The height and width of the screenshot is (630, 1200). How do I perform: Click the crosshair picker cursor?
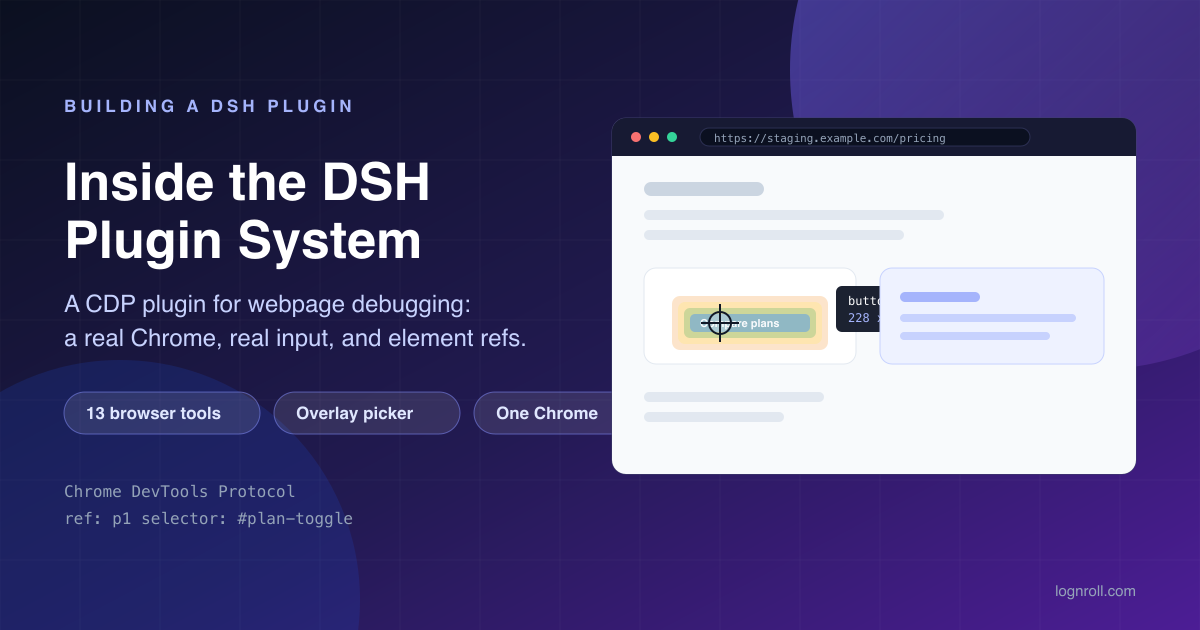[720, 323]
